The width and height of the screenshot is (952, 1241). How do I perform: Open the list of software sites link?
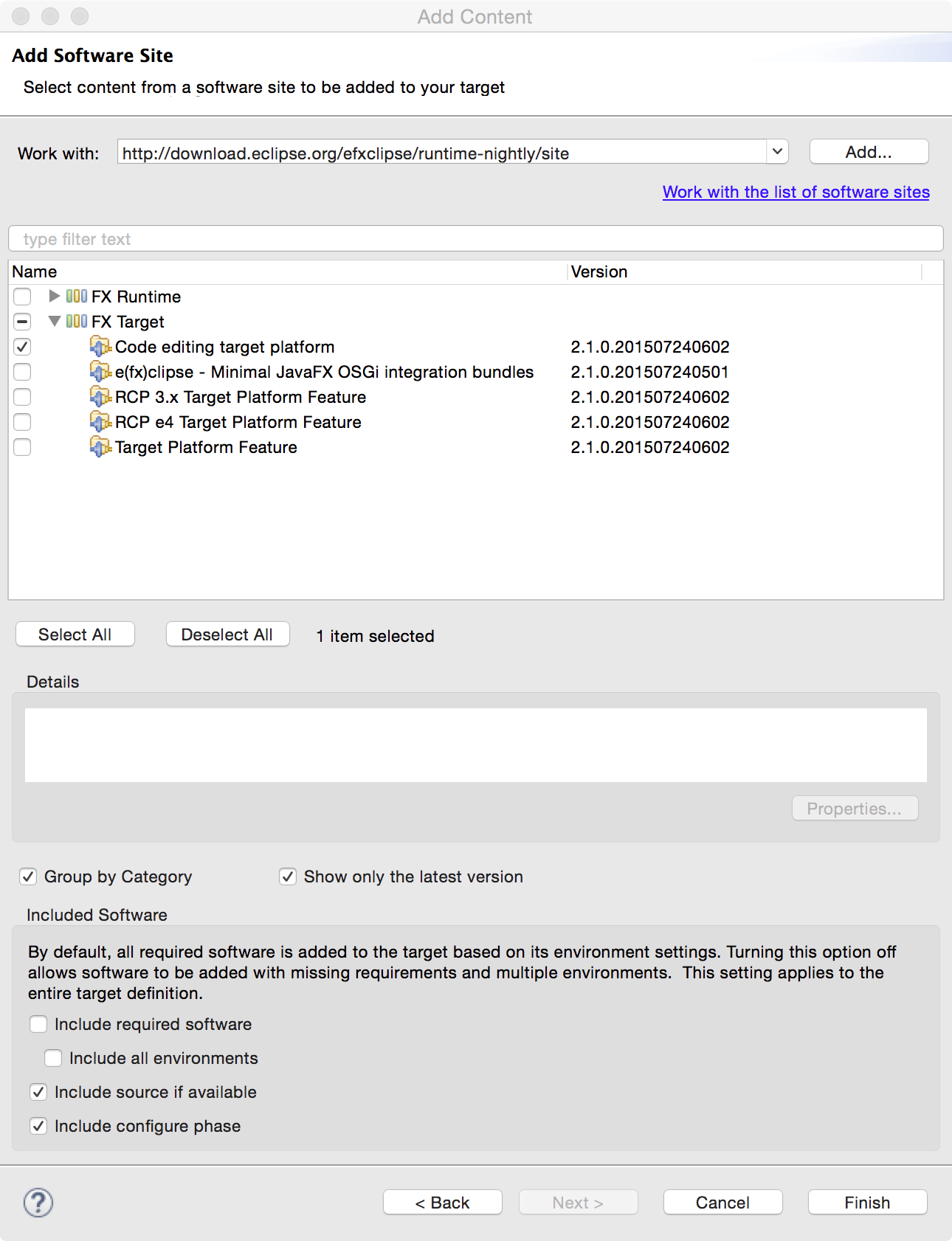(x=796, y=192)
